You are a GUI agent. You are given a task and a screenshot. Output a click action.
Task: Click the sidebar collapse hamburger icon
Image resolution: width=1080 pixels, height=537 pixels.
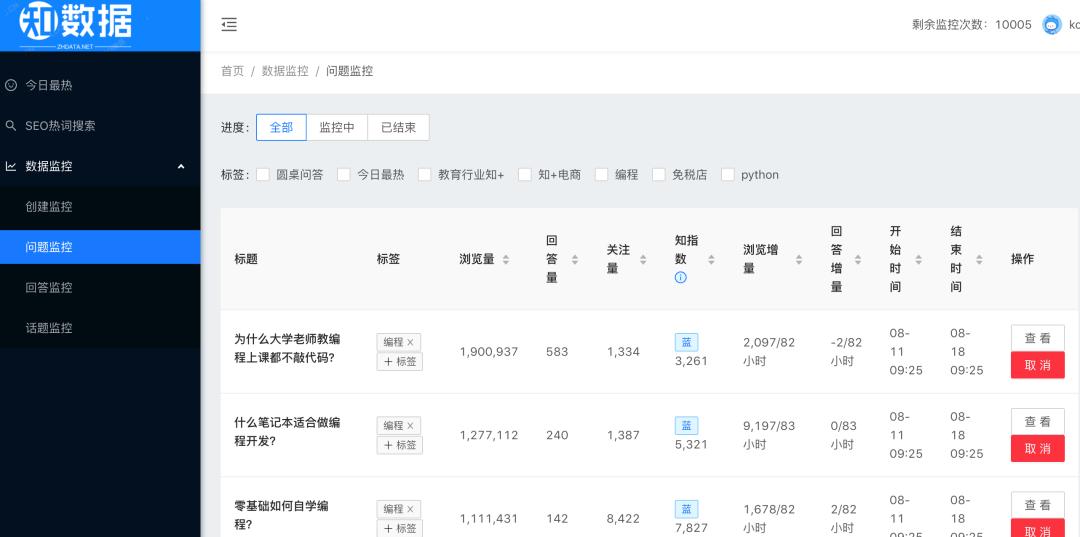[x=229, y=25]
